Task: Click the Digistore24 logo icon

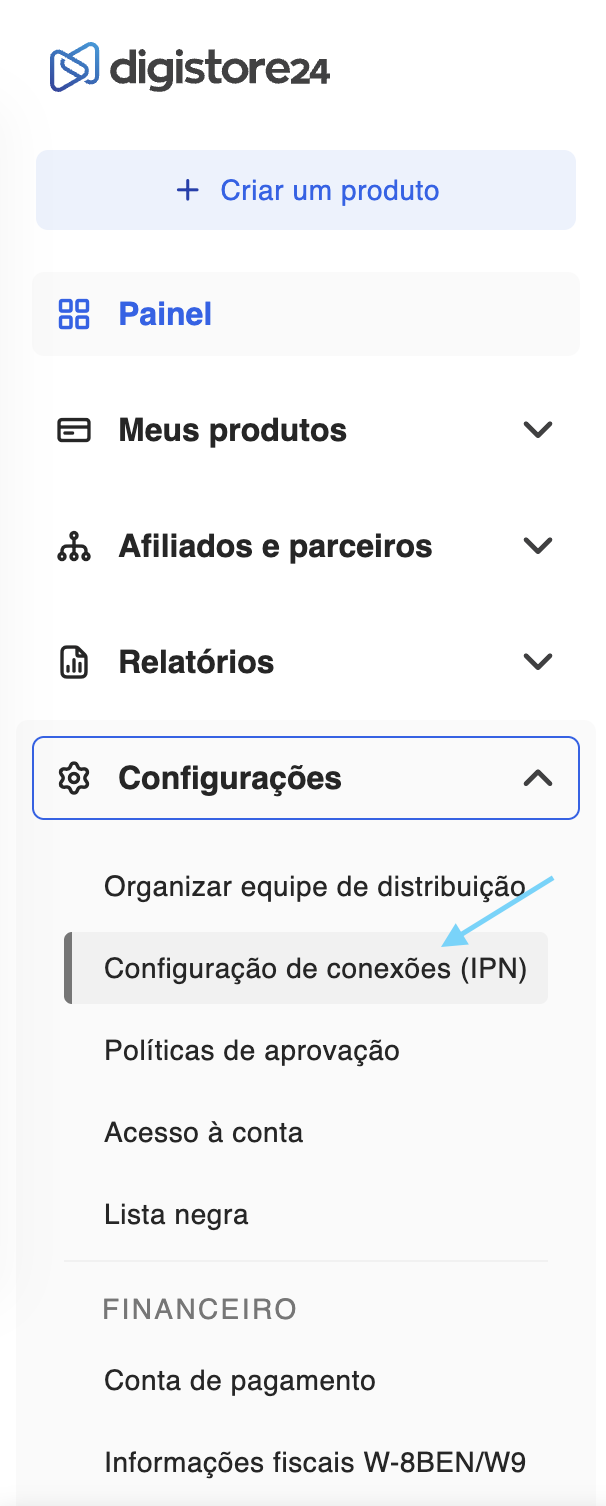Action: [x=74, y=68]
